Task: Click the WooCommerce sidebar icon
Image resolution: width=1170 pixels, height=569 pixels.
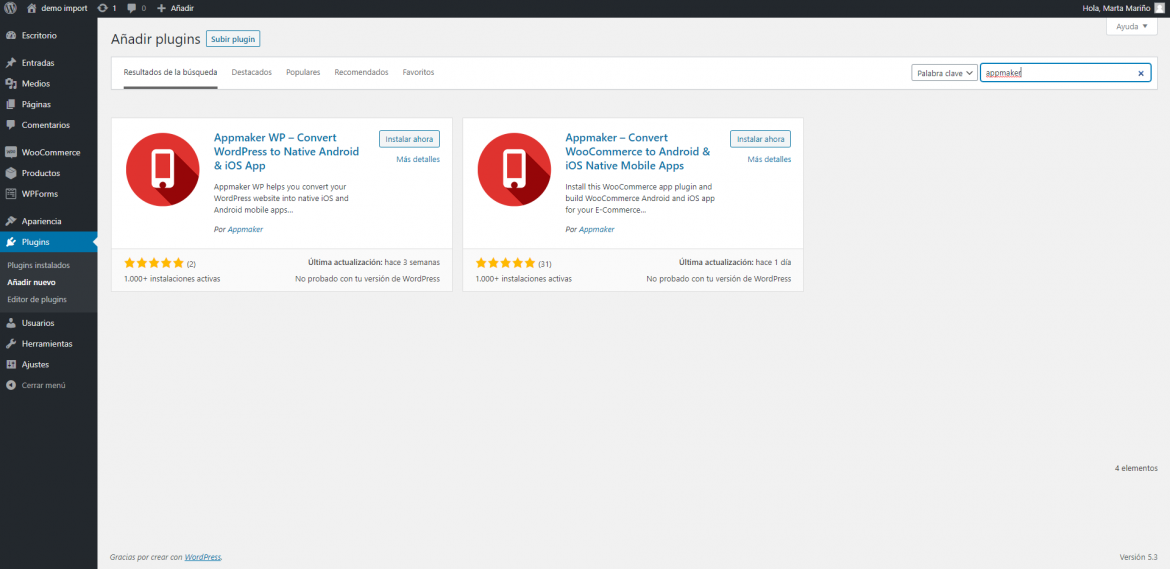Action: (10, 152)
